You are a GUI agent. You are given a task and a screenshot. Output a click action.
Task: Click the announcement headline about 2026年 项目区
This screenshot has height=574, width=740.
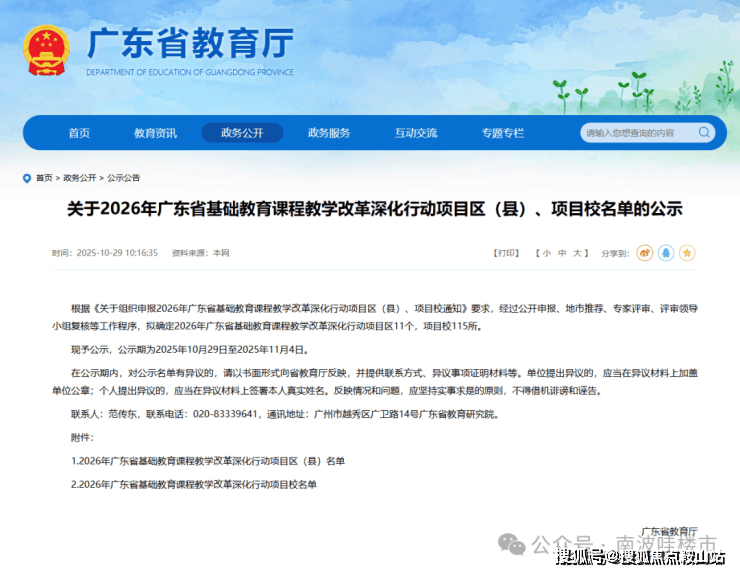(x=375, y=209)
